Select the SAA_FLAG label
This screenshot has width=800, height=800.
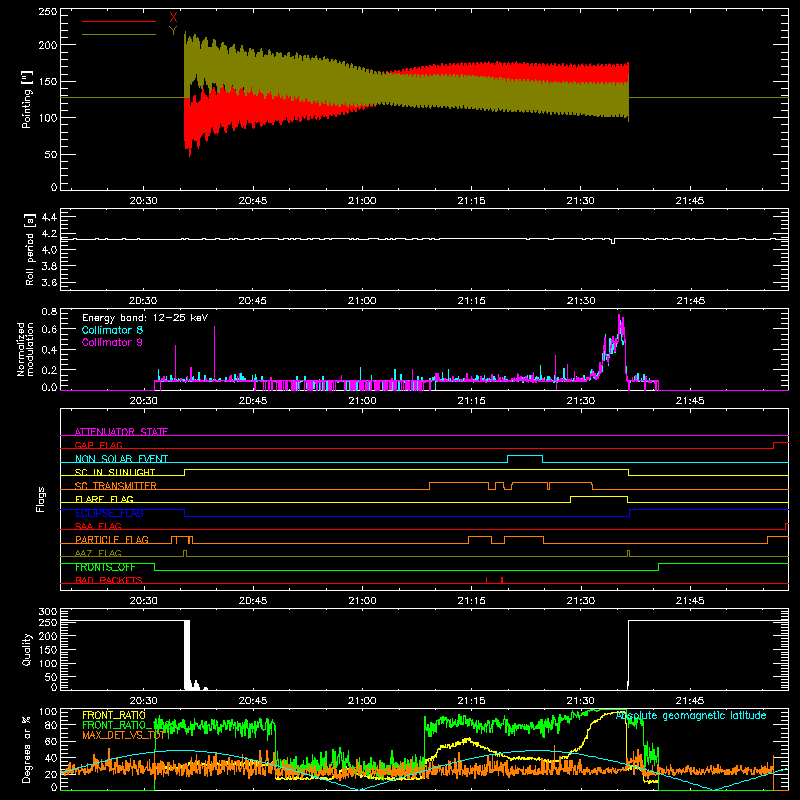pyautogui.click(x=98, y=526)
